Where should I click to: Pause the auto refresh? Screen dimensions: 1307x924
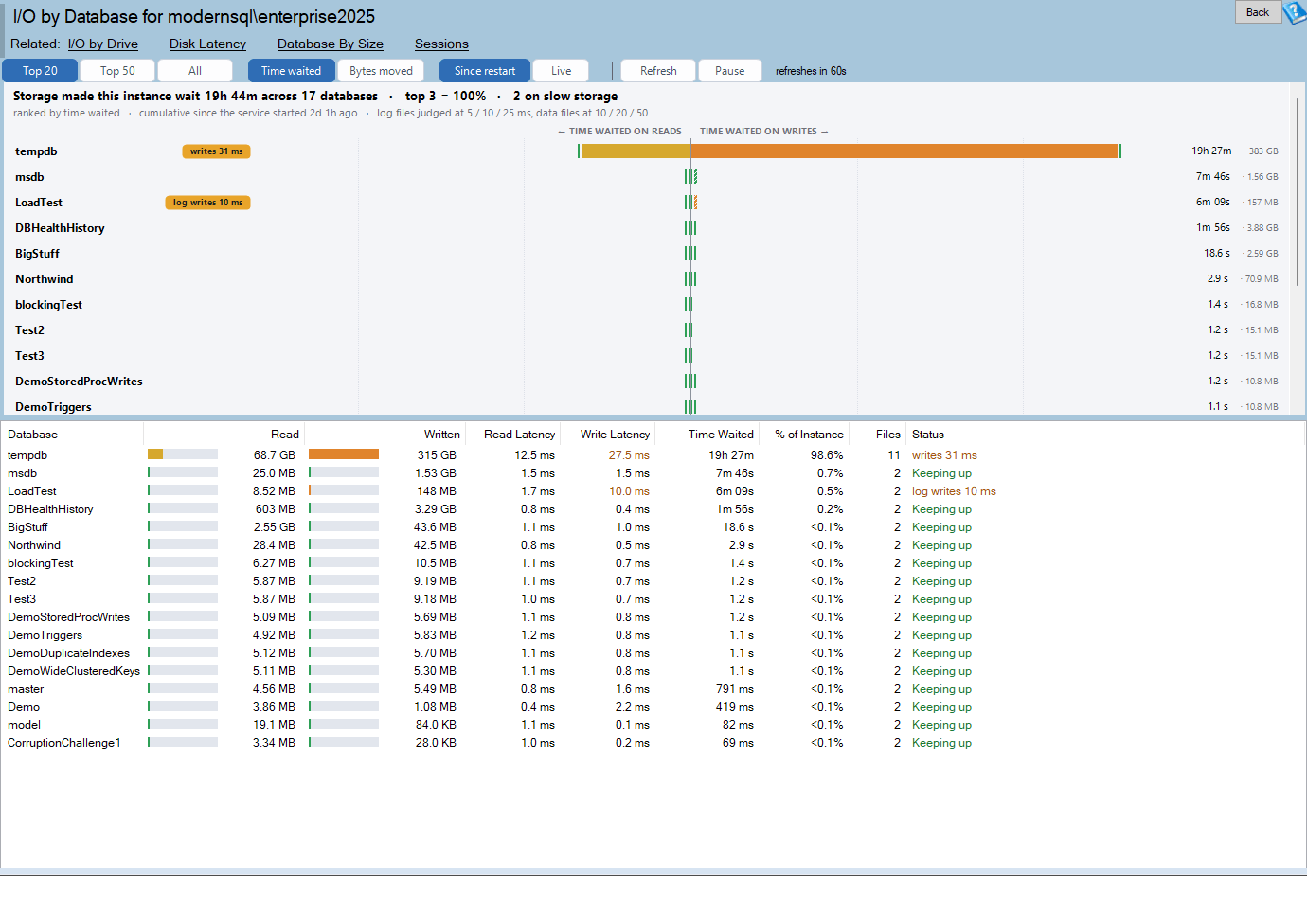point(729,71)
